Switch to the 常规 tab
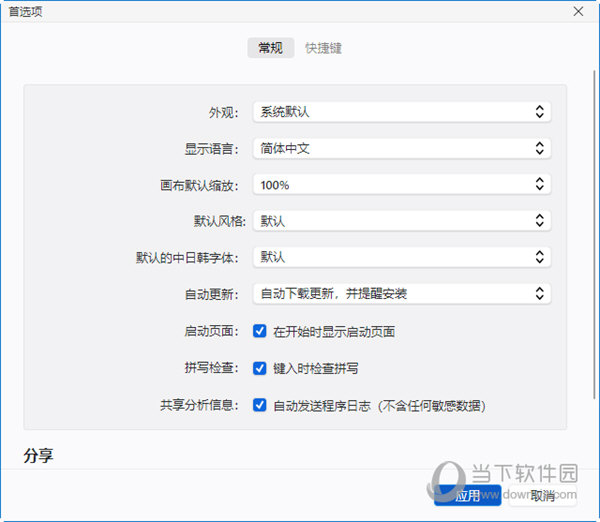The width and height of the screenshot is (600, 522). click(x=271, y=48)
